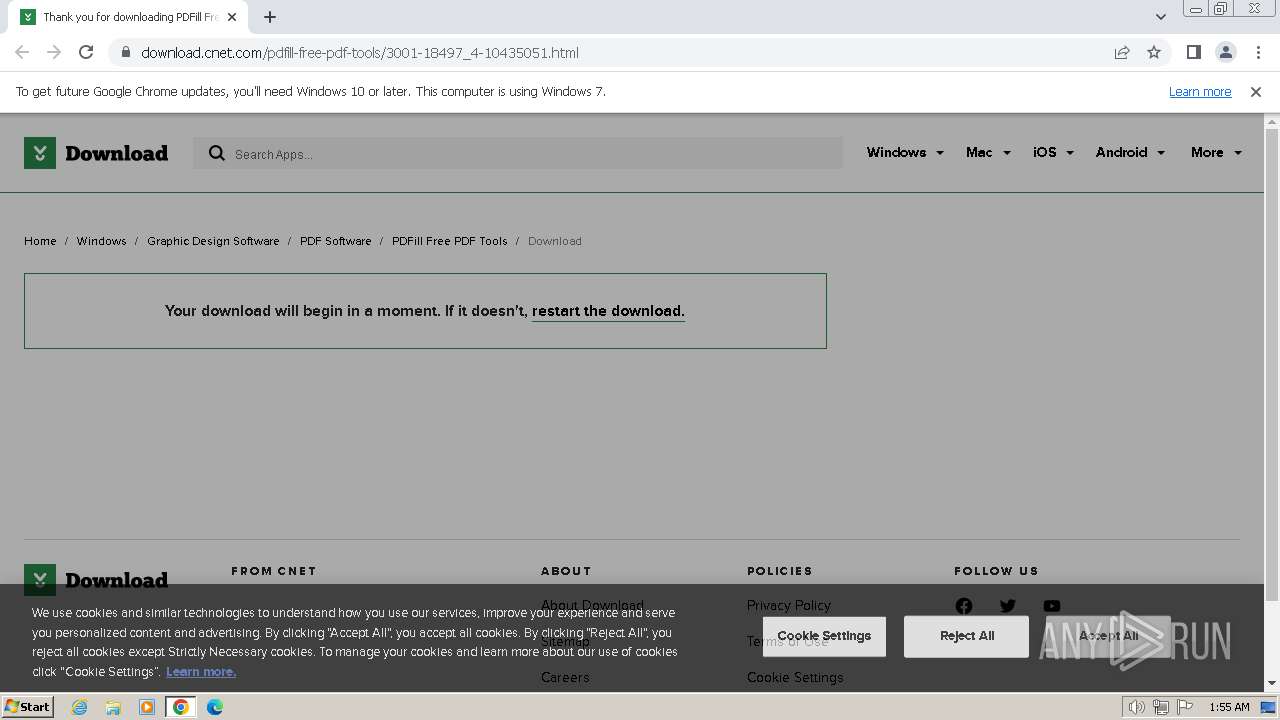Click the Cookie Settings banner button

click(x=824, y=636)
